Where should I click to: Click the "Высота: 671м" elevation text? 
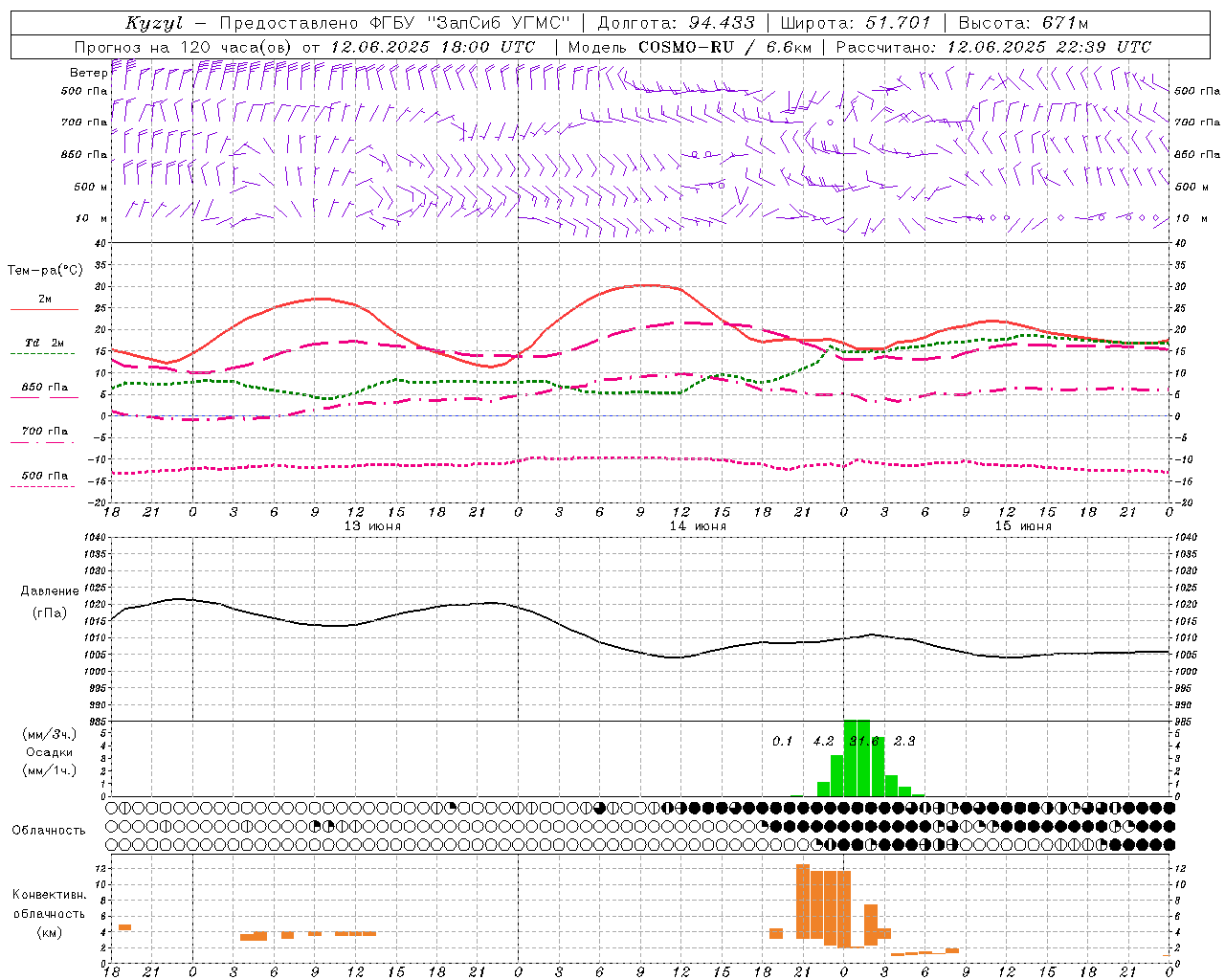pyautogui.click(x=1023, y=23)
